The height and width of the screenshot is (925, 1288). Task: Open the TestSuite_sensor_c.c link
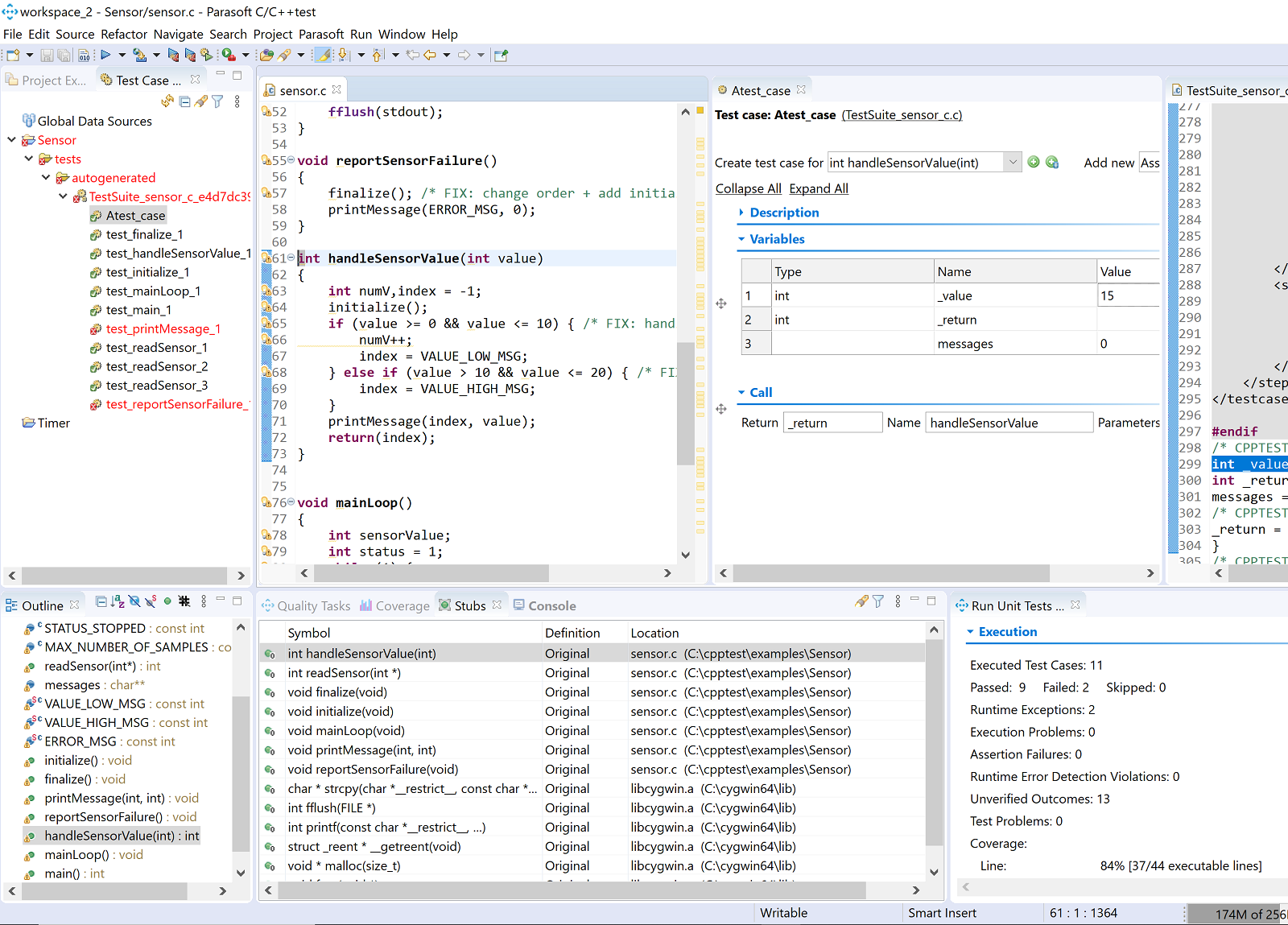[x=902, y=115]
